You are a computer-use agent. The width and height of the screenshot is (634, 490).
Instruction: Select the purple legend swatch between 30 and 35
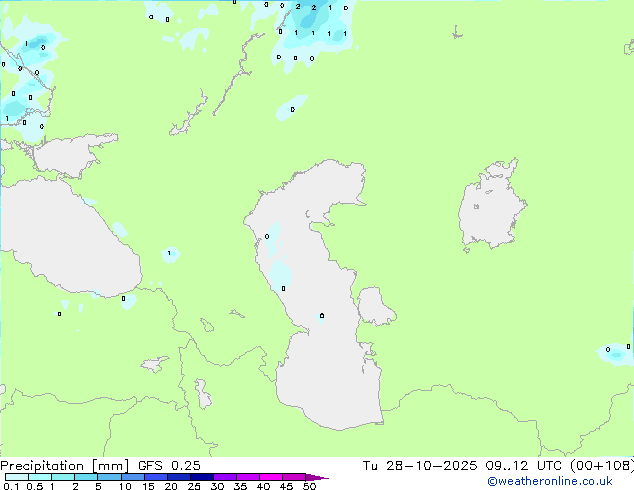pyautogui.click(x=225, y=477)
